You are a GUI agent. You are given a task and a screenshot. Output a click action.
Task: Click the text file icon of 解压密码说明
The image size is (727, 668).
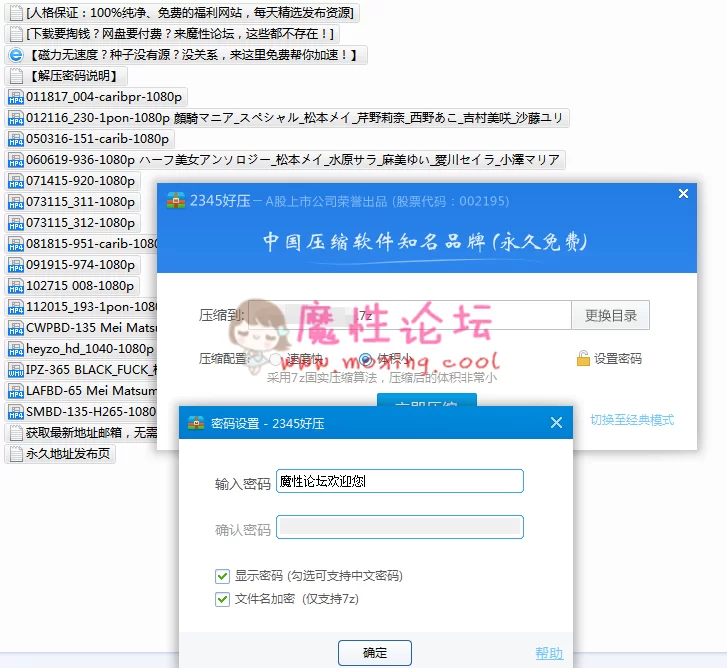tap(16, 76)
